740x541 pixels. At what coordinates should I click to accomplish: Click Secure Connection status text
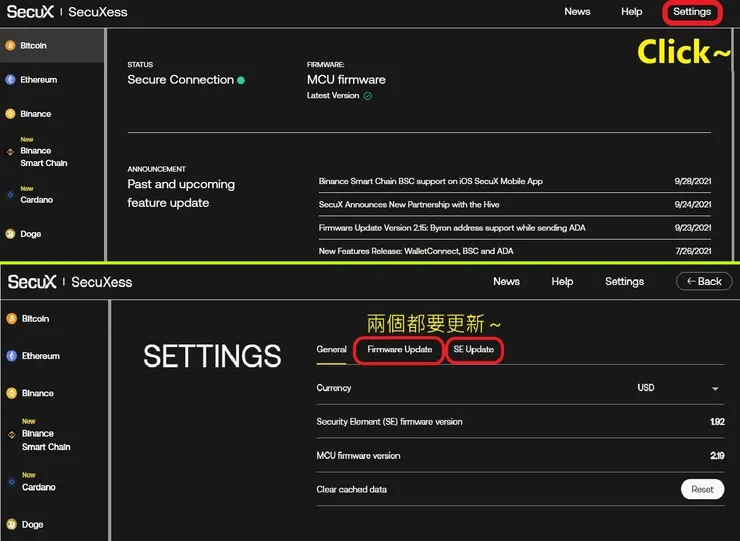click(x=180, y=80)
